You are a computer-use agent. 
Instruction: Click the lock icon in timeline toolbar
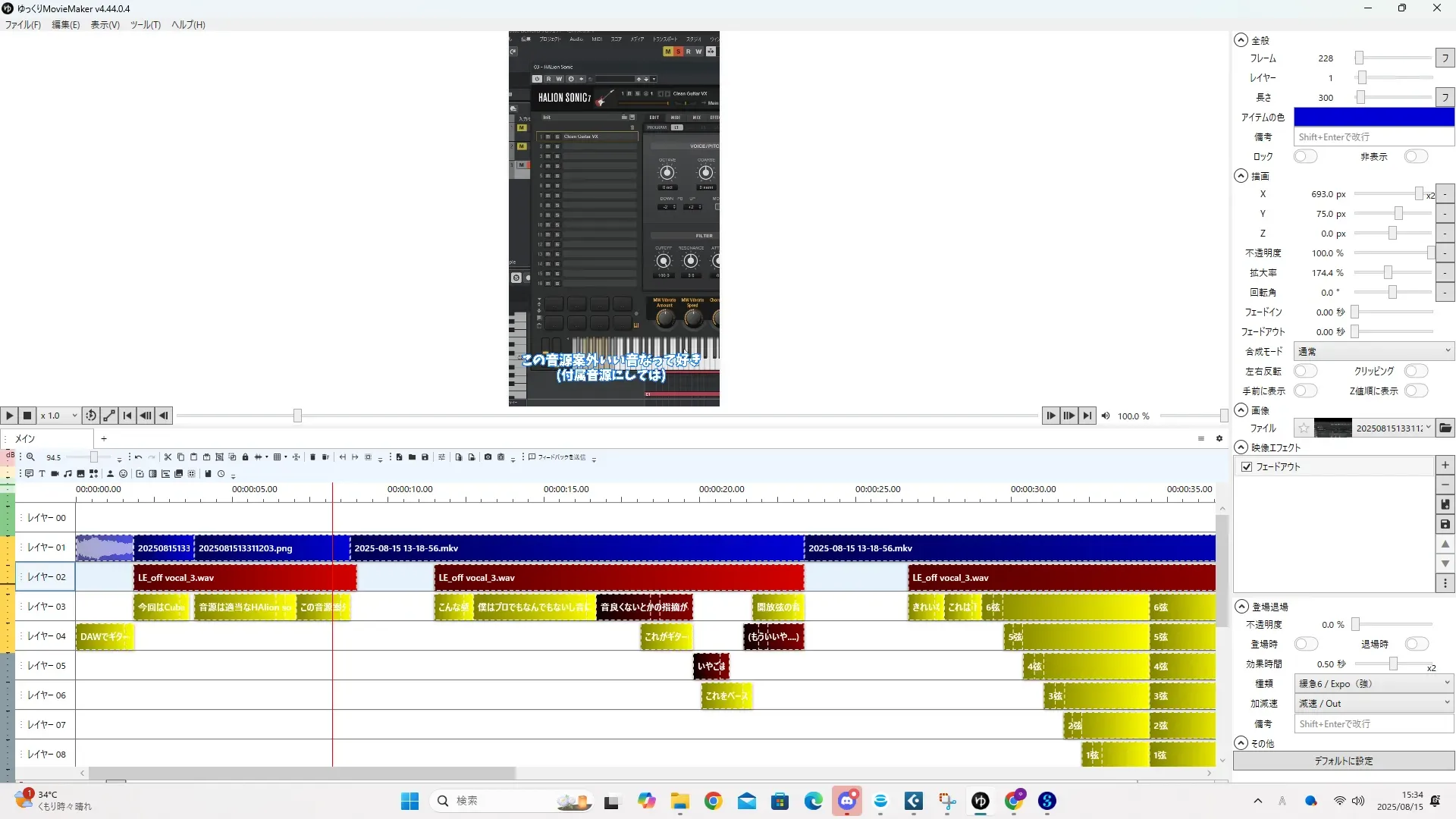(x=245, y=457)
